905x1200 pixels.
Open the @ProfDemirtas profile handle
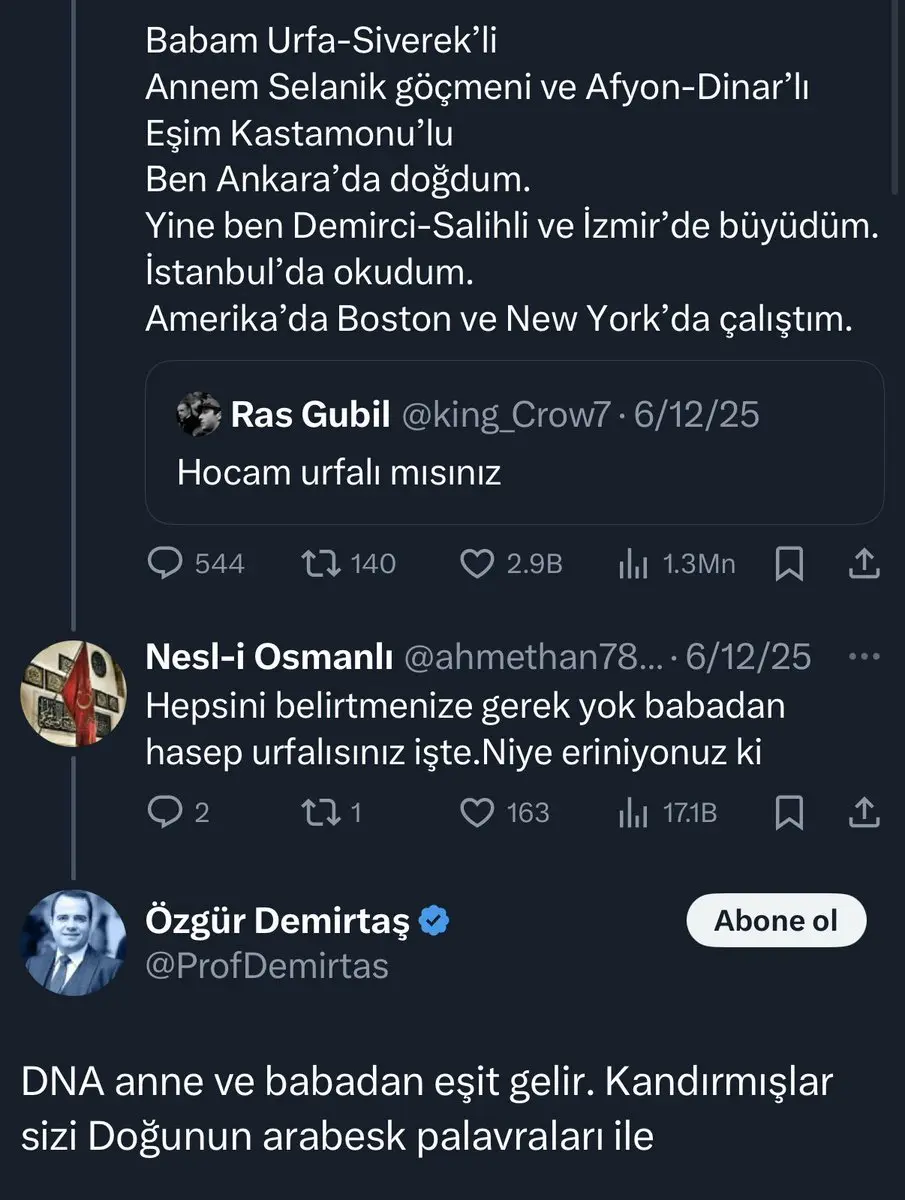point(267,965)
